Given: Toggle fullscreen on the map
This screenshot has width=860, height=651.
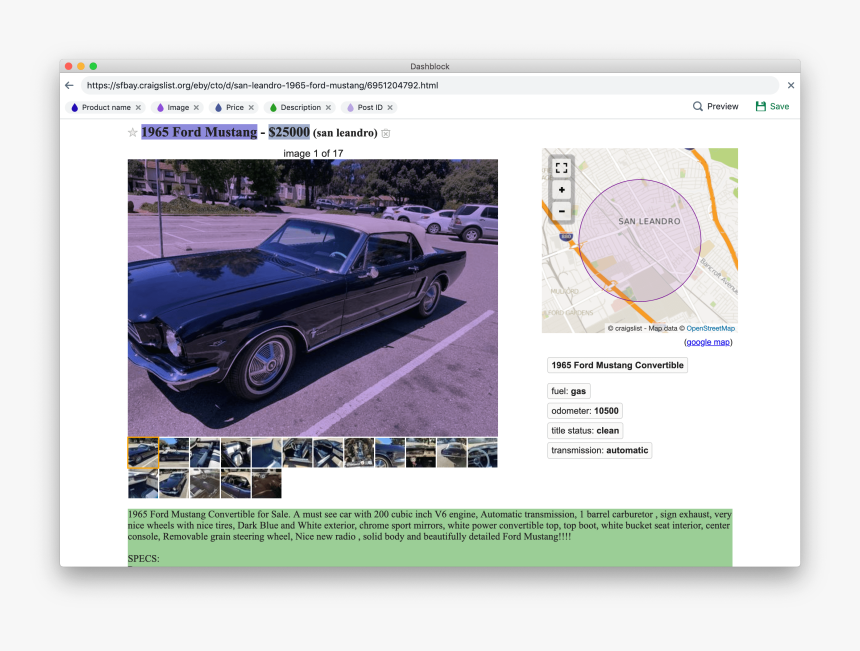Looking at the screenshot, I should [x=562, y=168].
